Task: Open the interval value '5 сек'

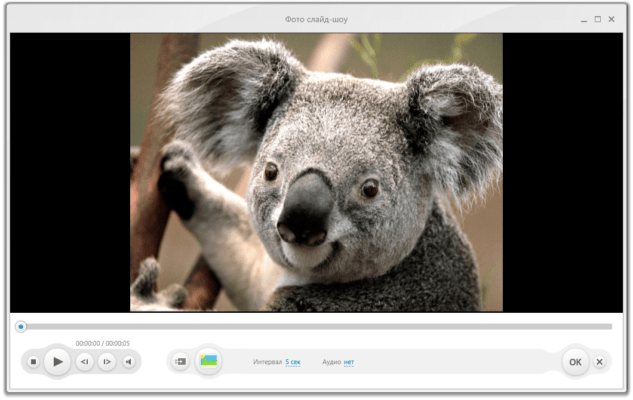Action: tap(294, 362)
